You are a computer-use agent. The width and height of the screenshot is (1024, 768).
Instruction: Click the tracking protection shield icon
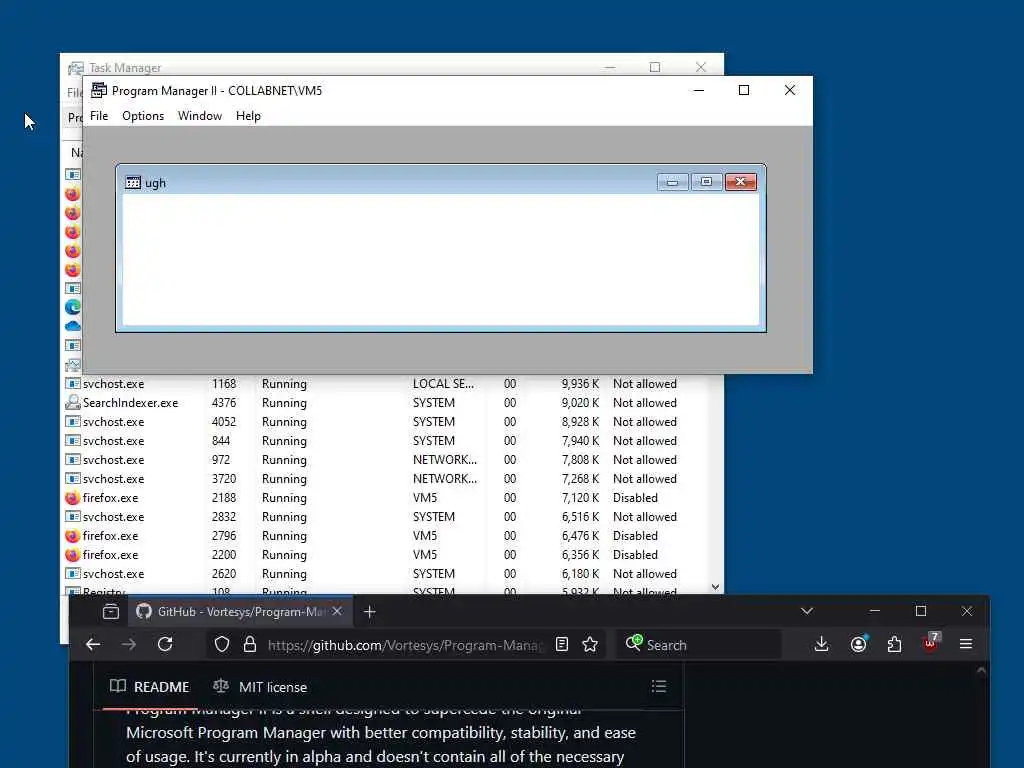[x=222, y=645]
